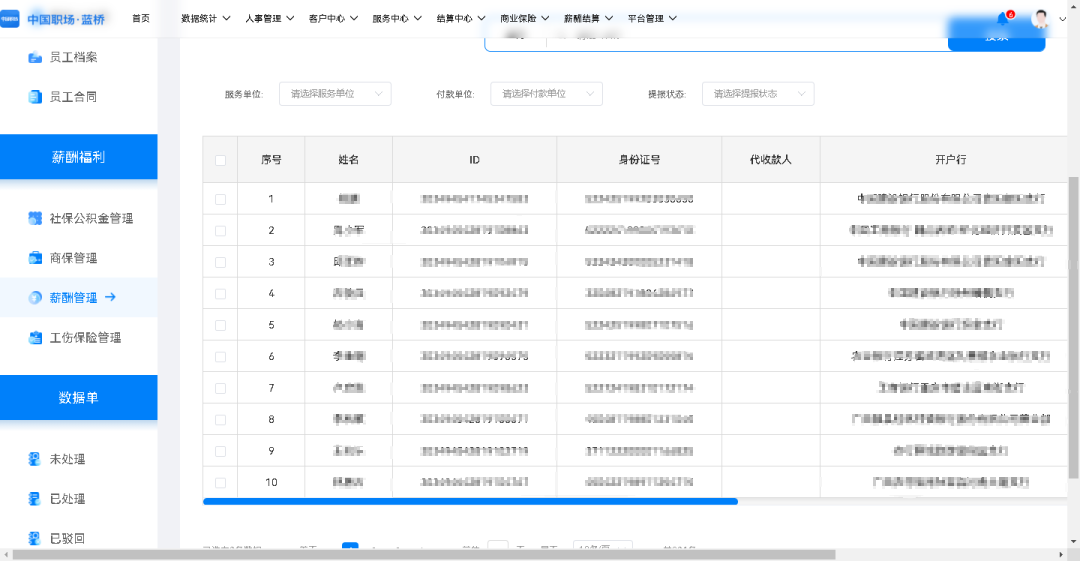Click the sequence number 9 cell

click(x=271, y=451)
